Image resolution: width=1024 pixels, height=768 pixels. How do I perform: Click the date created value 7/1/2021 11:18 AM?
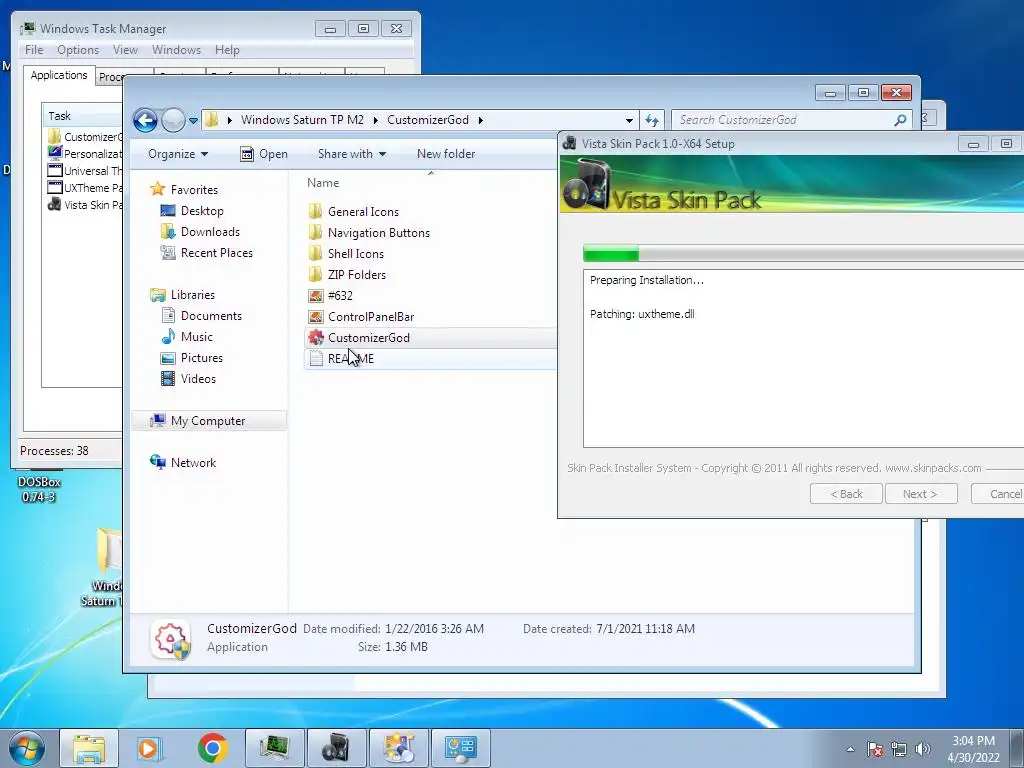coord(645,629)
